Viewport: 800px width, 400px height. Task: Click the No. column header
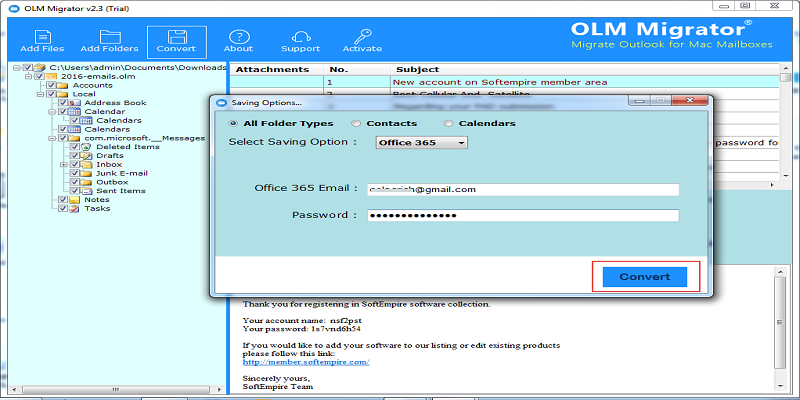pyautogui.click(x=357, y=69)
